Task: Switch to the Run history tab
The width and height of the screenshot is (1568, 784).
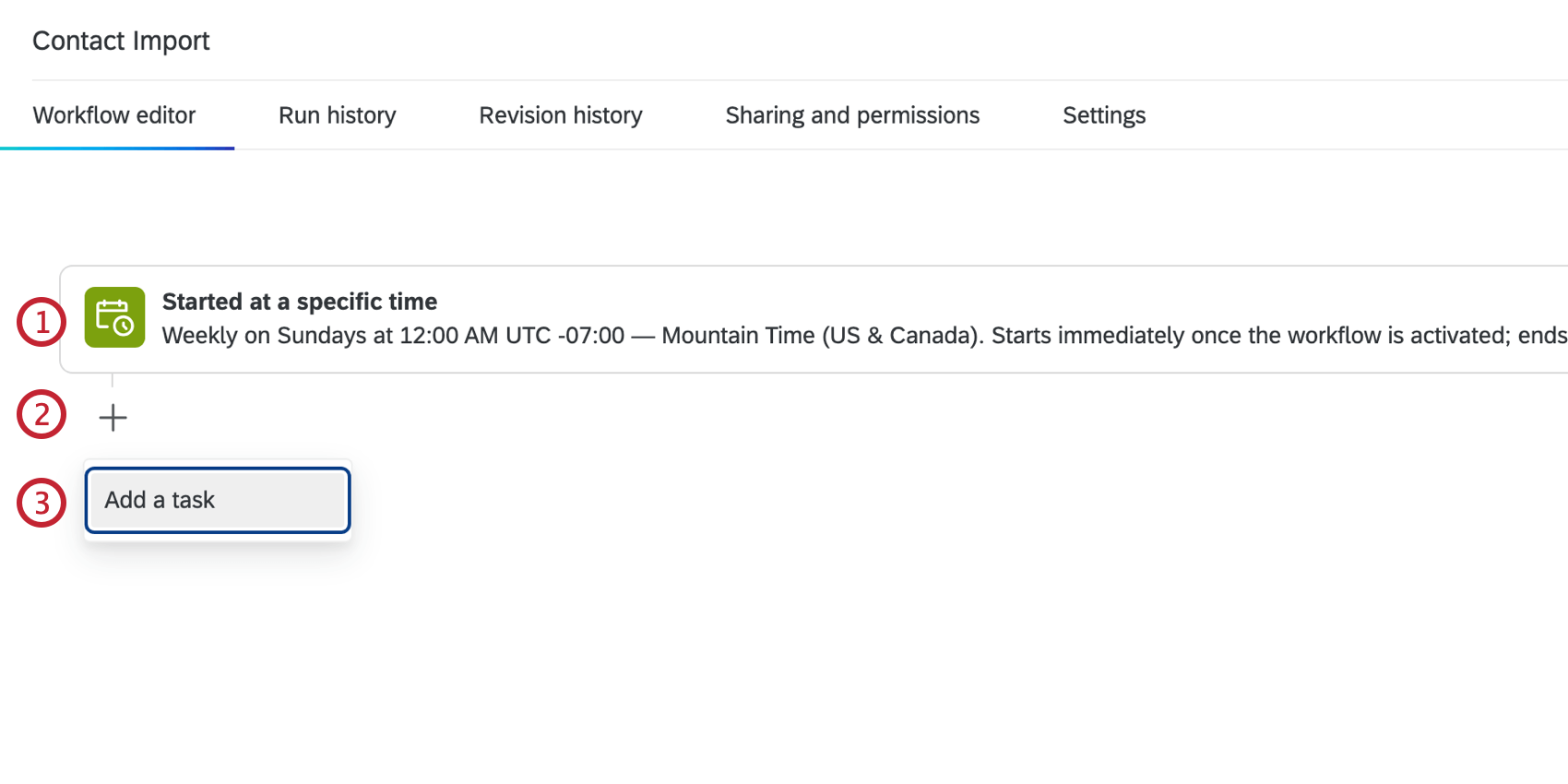Action: pos(337,115)
